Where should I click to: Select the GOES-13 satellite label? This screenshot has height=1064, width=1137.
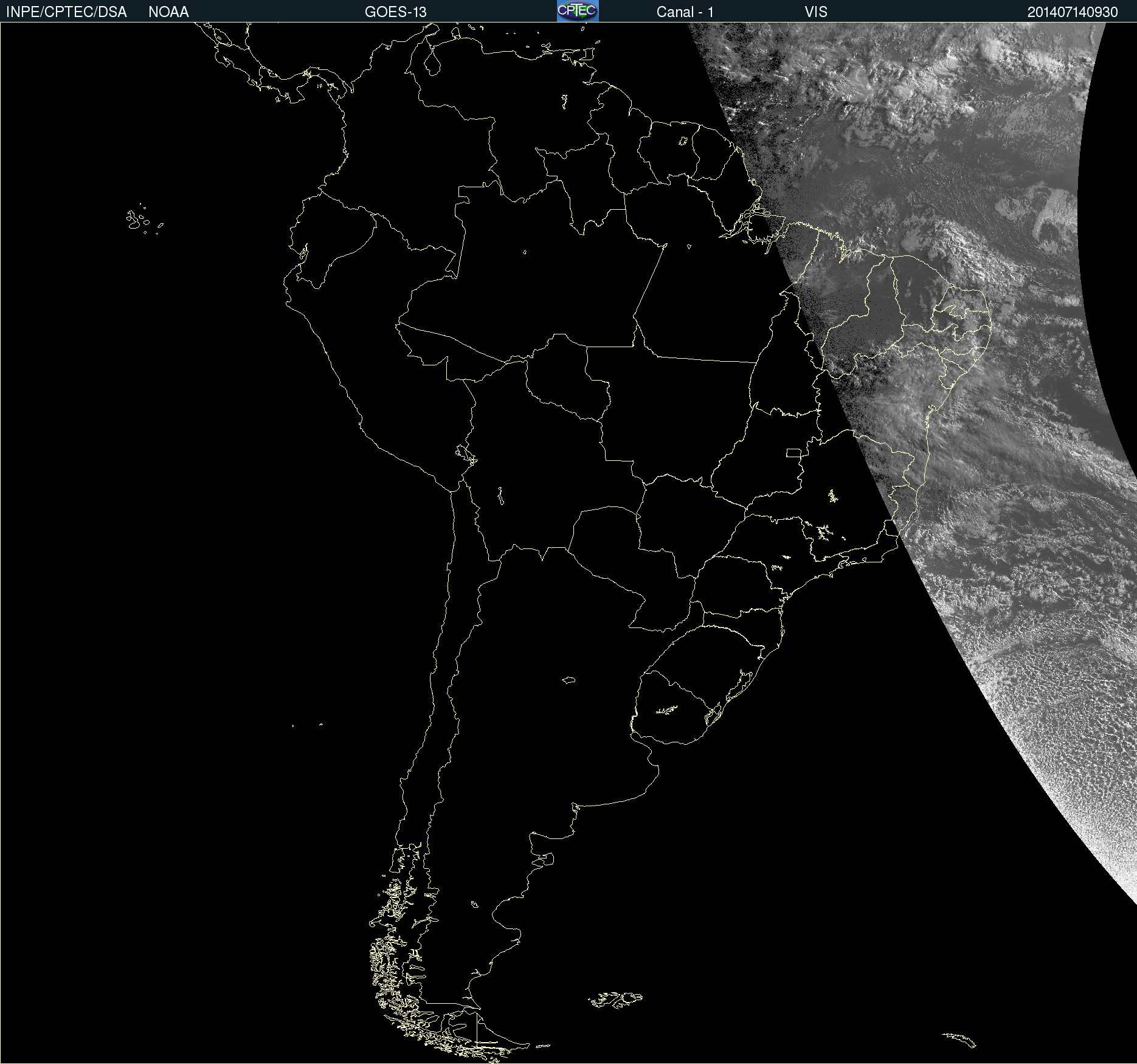tap(396, 12)
